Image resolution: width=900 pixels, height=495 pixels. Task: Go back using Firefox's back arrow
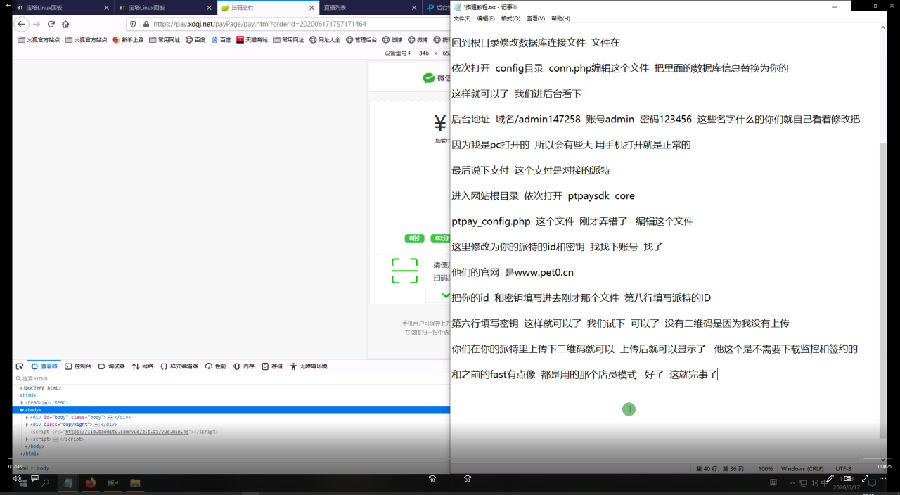[x=21, y=24]
